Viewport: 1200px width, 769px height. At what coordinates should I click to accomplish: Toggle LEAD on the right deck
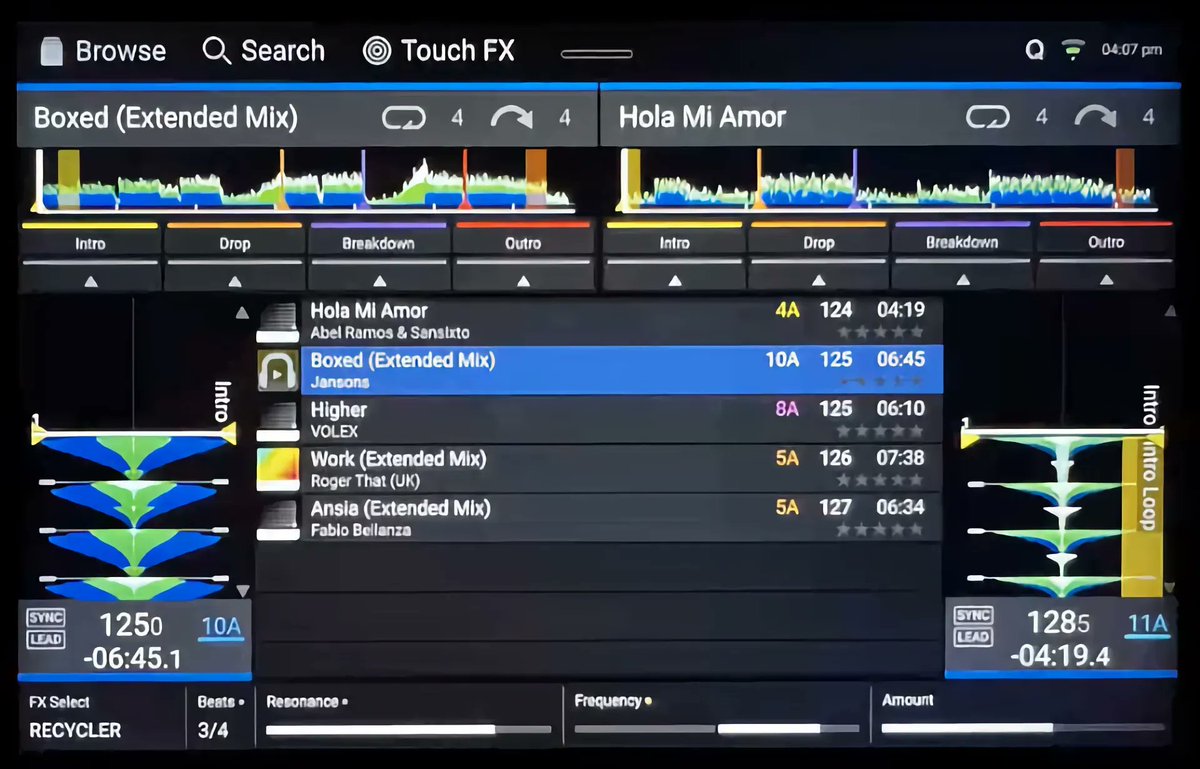tap(973, 638)
